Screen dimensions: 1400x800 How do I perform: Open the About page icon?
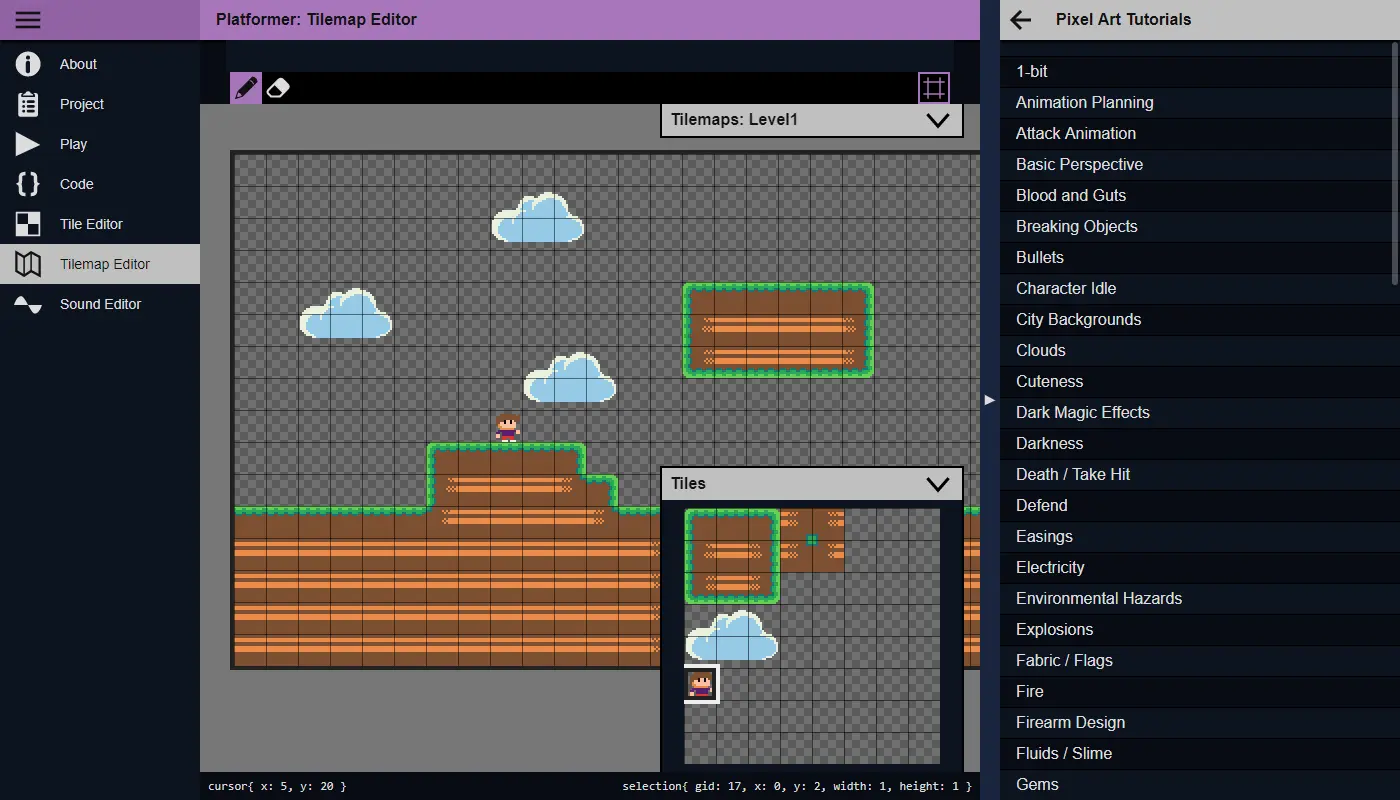click(28, 64)
